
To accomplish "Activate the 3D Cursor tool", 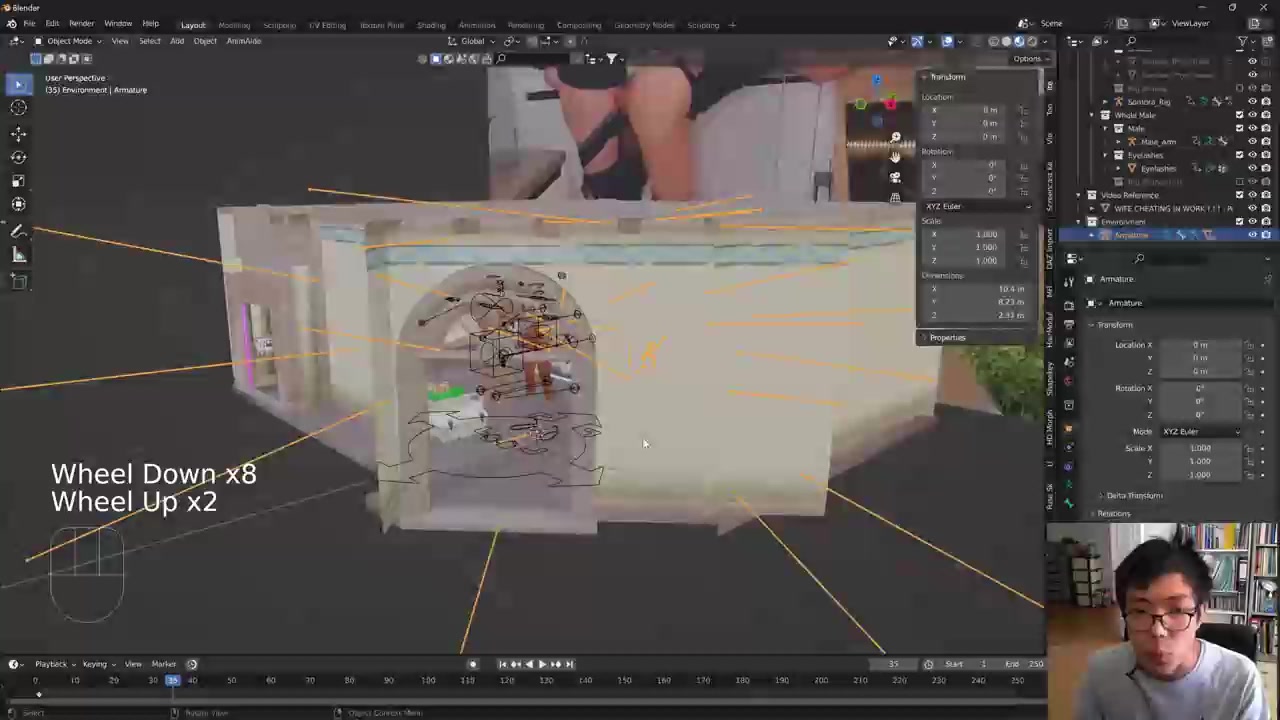I will coord(18,108).
